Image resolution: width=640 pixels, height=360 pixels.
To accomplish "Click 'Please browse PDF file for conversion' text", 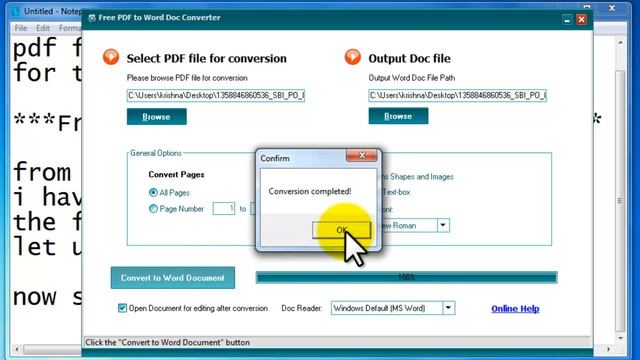I will tap(187, 78).
